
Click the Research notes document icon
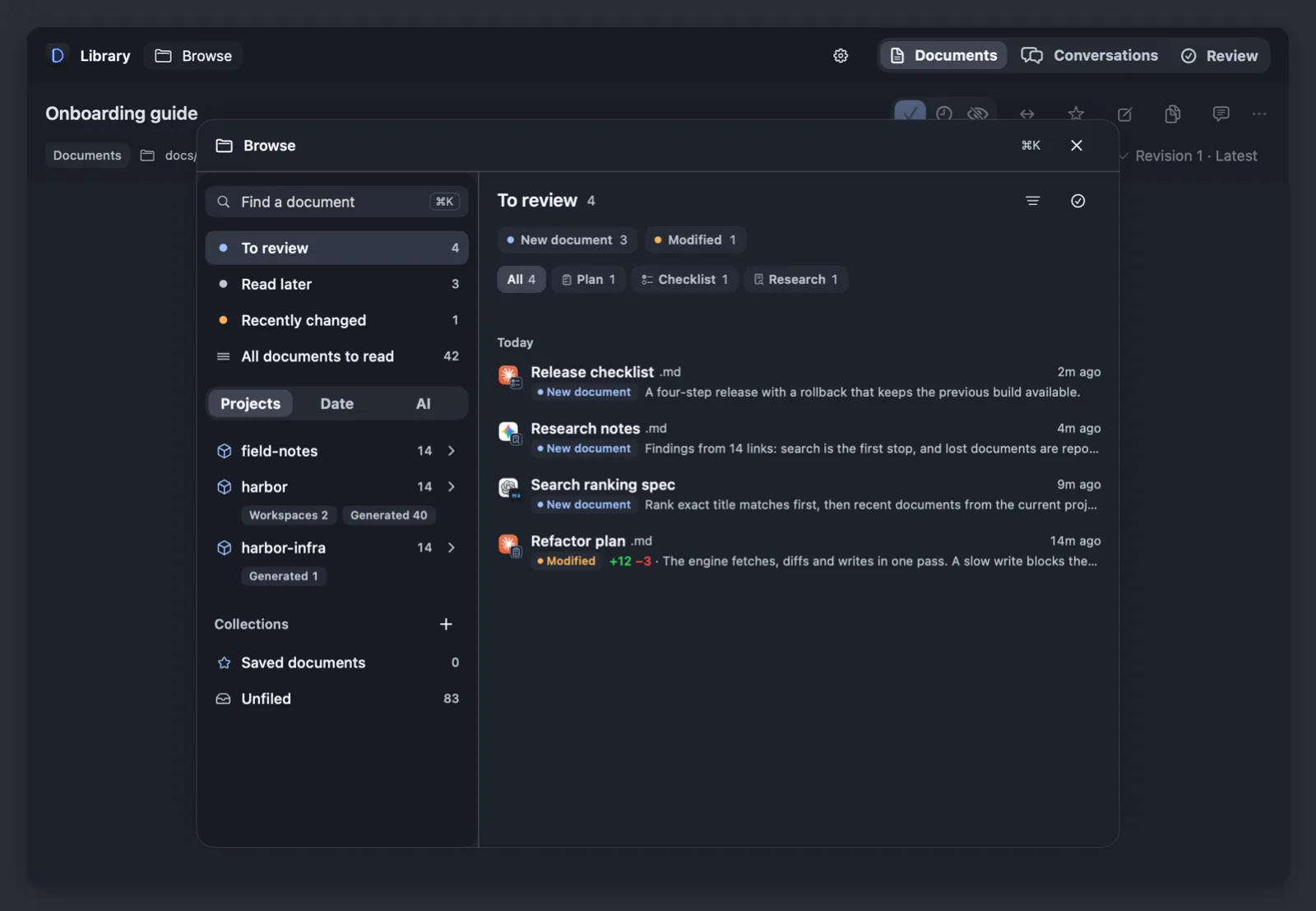coord(509,433)
